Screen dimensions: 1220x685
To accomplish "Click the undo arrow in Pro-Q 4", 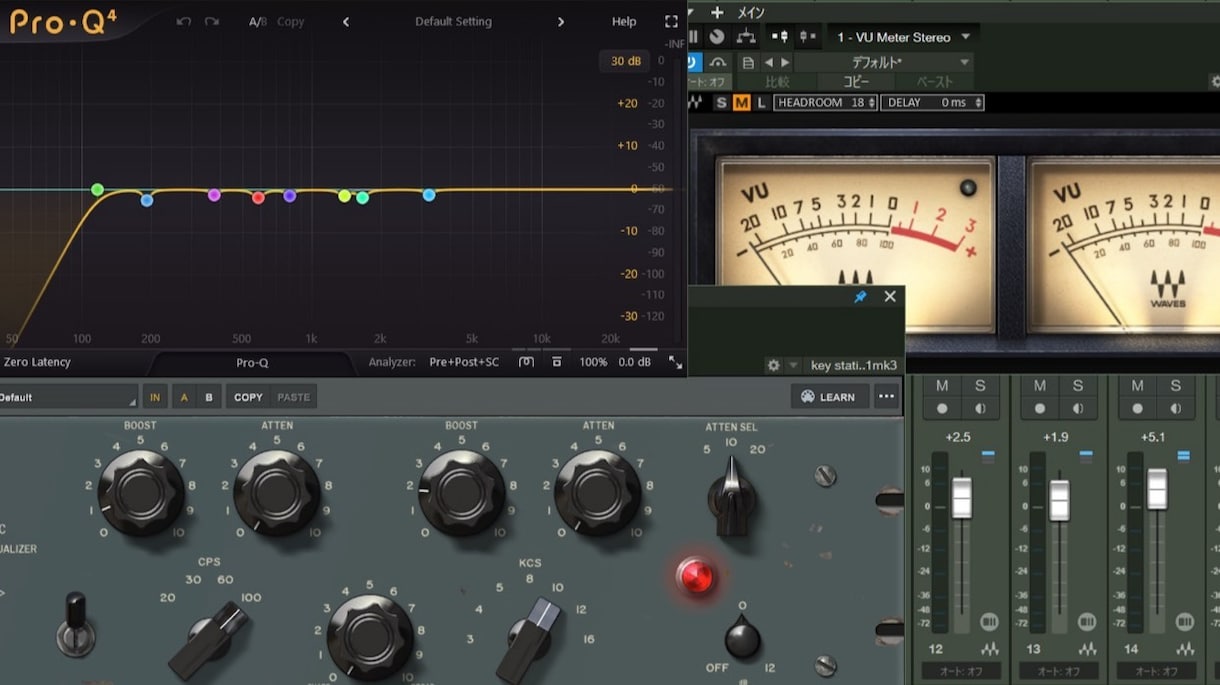I will tap(183, 21).
